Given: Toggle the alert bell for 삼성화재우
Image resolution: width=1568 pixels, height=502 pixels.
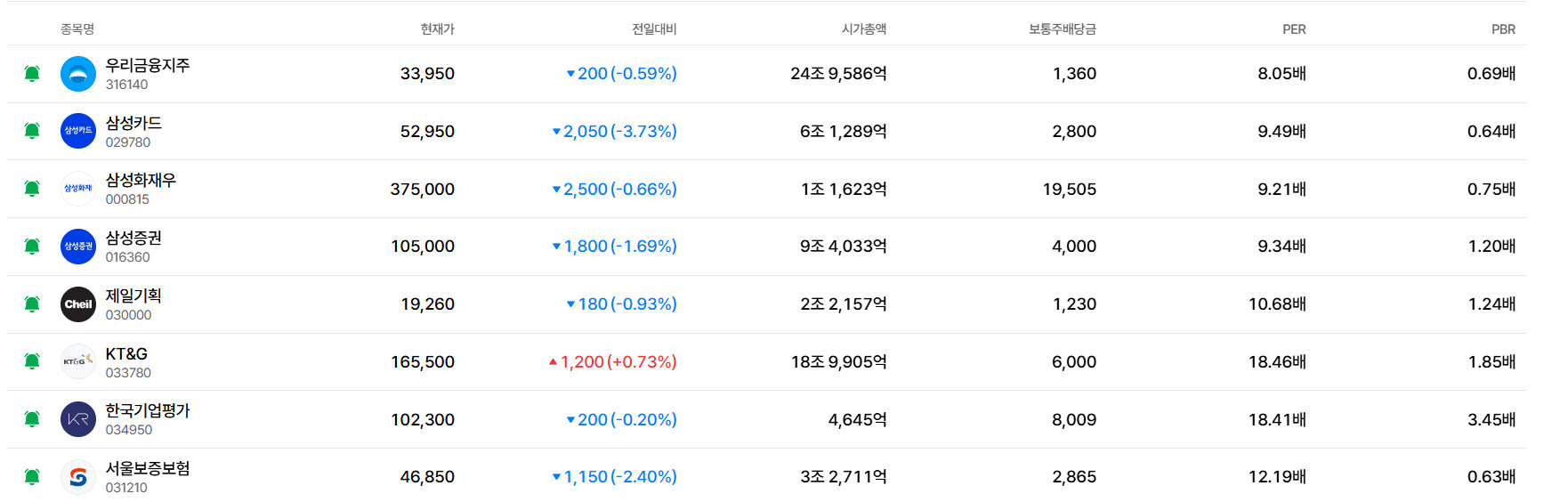Looking at the screenshot, I should click(32, 189).
